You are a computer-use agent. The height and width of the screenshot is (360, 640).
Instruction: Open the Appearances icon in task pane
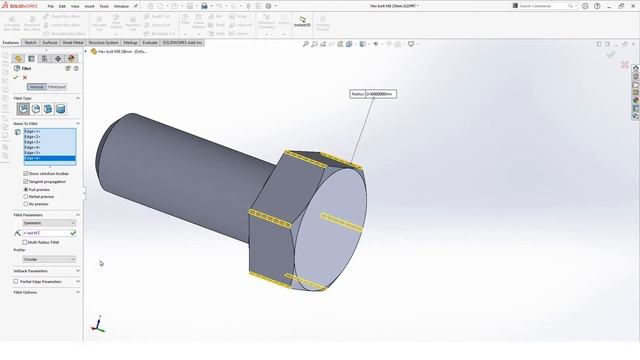[x=636, y=100]
